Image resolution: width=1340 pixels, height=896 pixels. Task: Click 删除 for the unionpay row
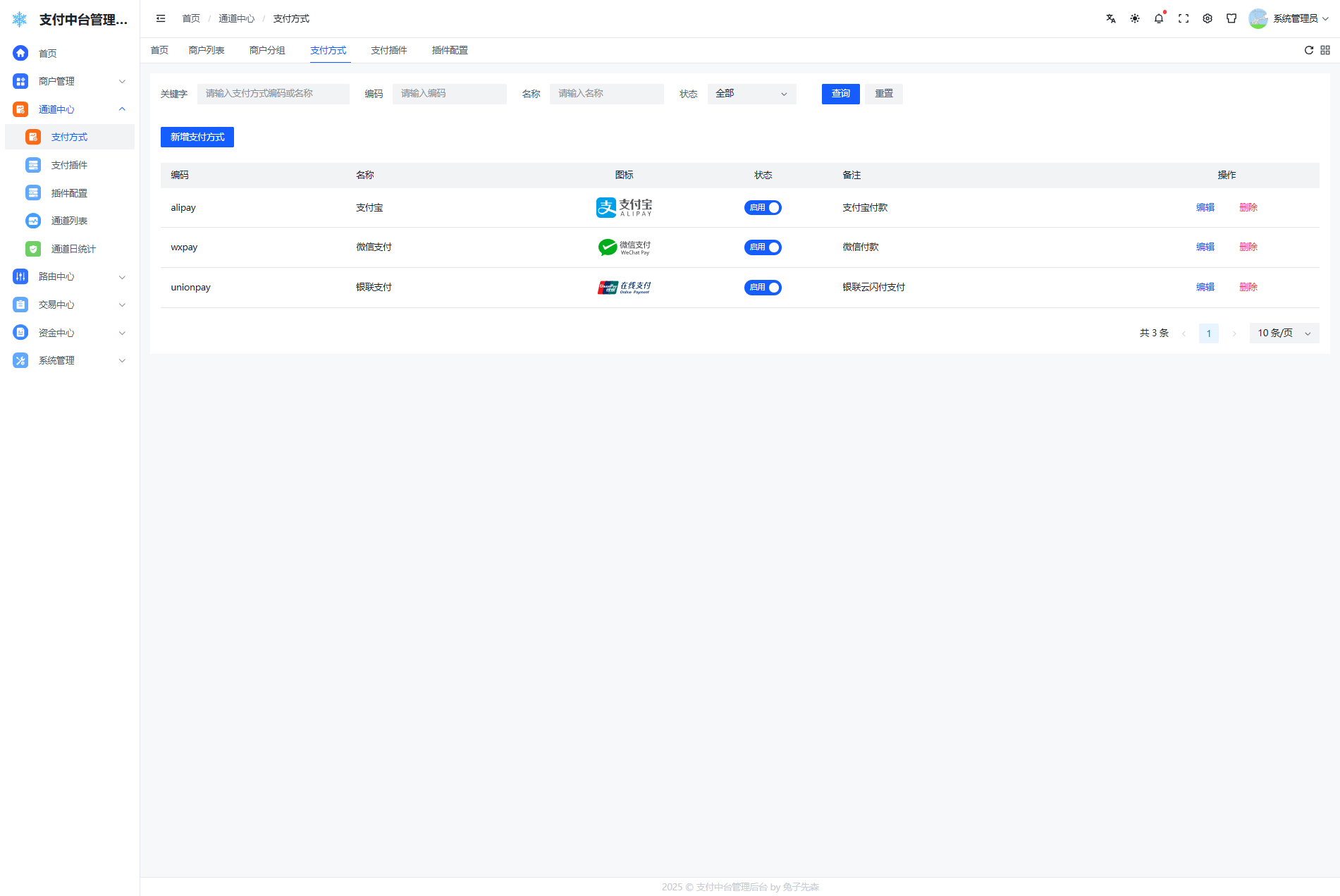[1248, 287]
